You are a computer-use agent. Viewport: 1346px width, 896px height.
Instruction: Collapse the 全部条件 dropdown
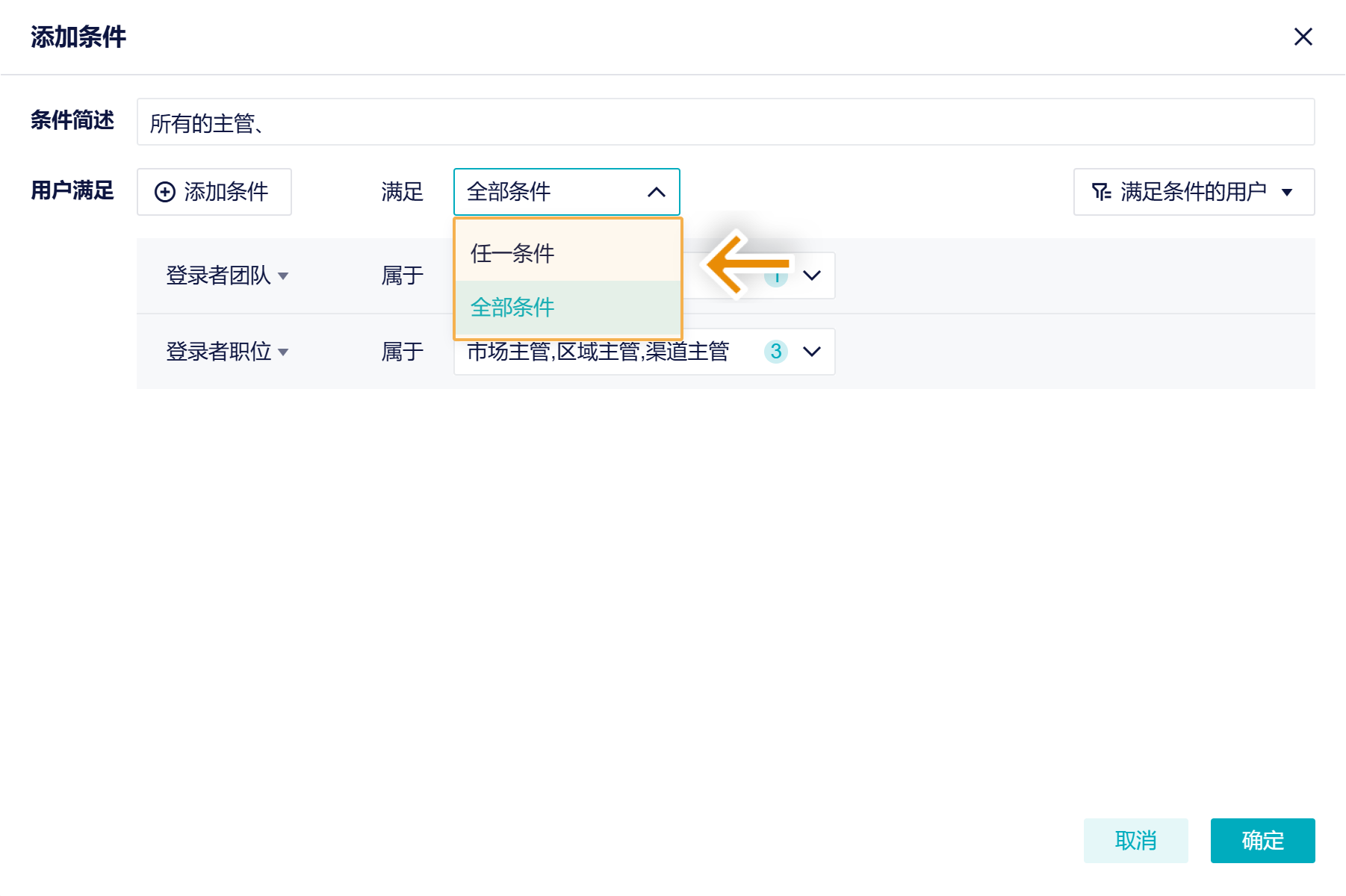click(567, 192)
